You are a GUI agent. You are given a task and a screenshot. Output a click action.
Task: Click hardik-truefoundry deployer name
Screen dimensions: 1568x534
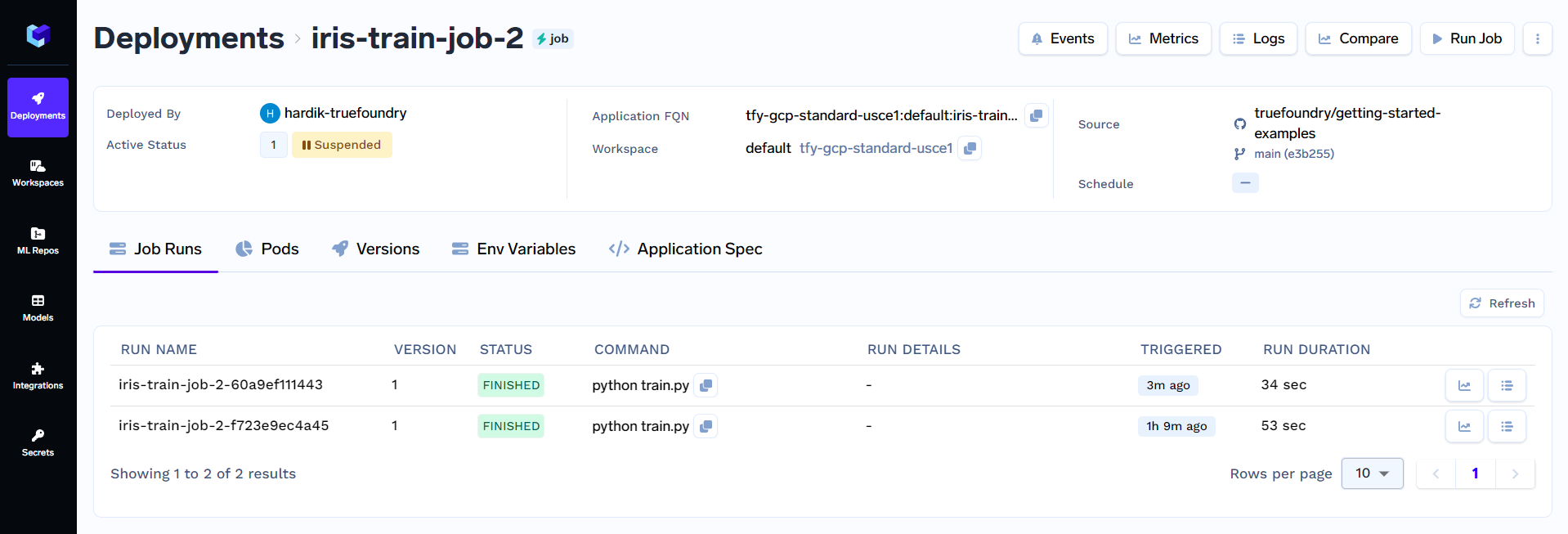click(x=345, y=113)
